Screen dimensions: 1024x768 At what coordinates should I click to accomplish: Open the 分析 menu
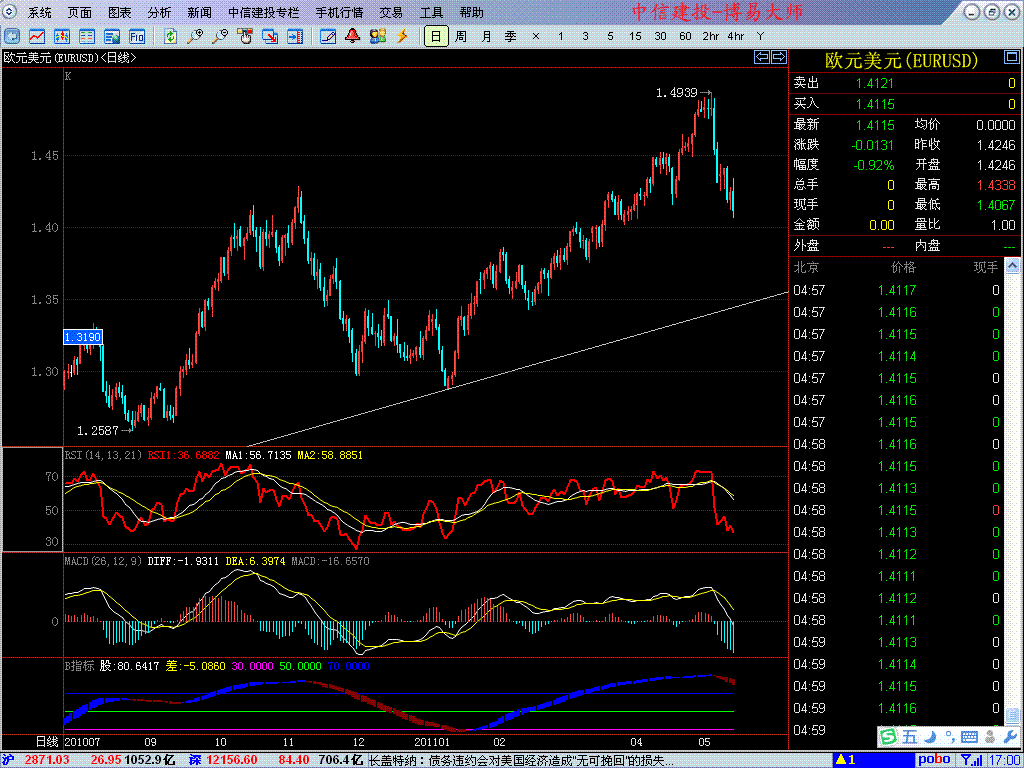coord(159,12)
